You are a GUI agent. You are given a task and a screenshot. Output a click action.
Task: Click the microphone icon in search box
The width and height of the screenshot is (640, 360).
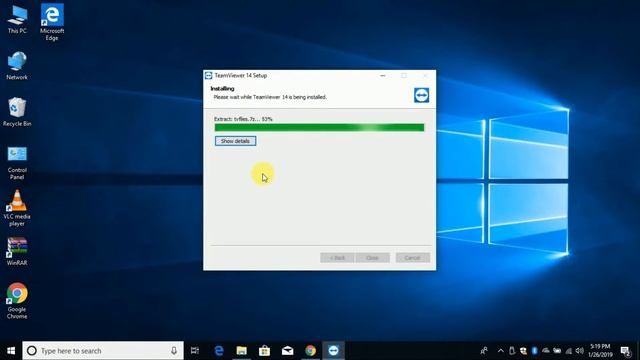pyautogui.click(x=174, y=351)
